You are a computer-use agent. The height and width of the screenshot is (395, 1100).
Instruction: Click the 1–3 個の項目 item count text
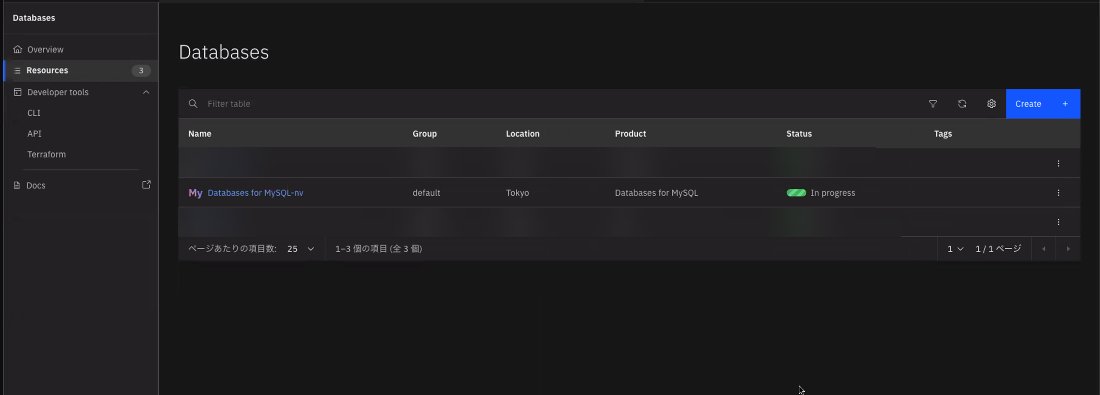click(x=379, y=249)
